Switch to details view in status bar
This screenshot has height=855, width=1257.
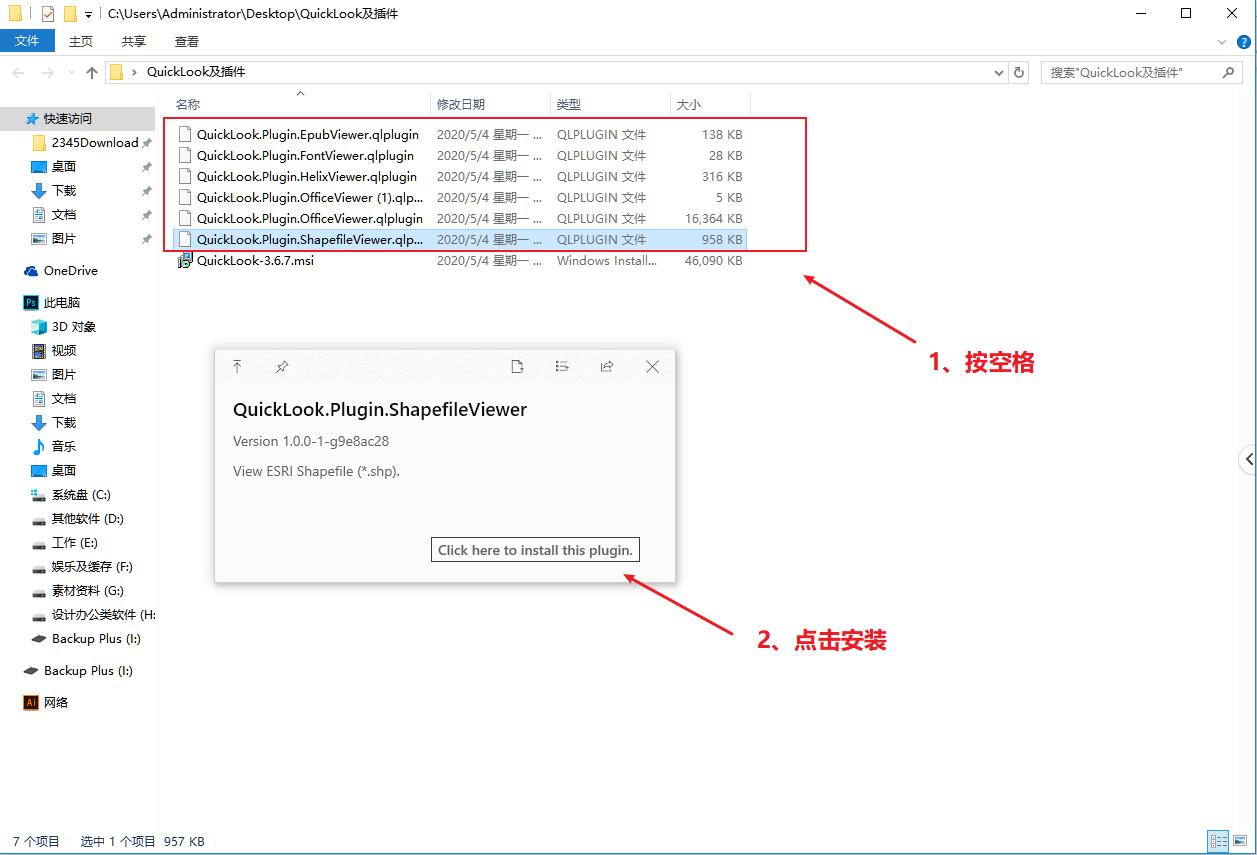tap(1218, 841)
